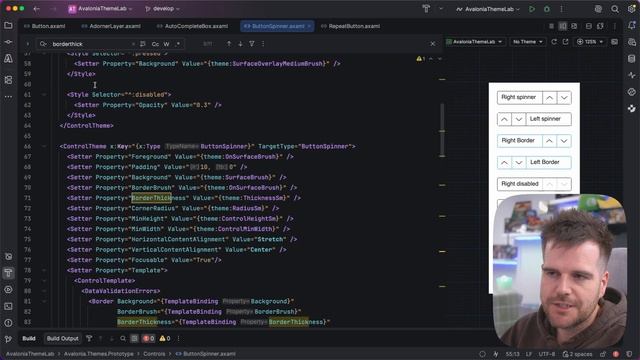640x360 pixels.
Task: Open the search filter funnel icon
Action: coord(252,44)
